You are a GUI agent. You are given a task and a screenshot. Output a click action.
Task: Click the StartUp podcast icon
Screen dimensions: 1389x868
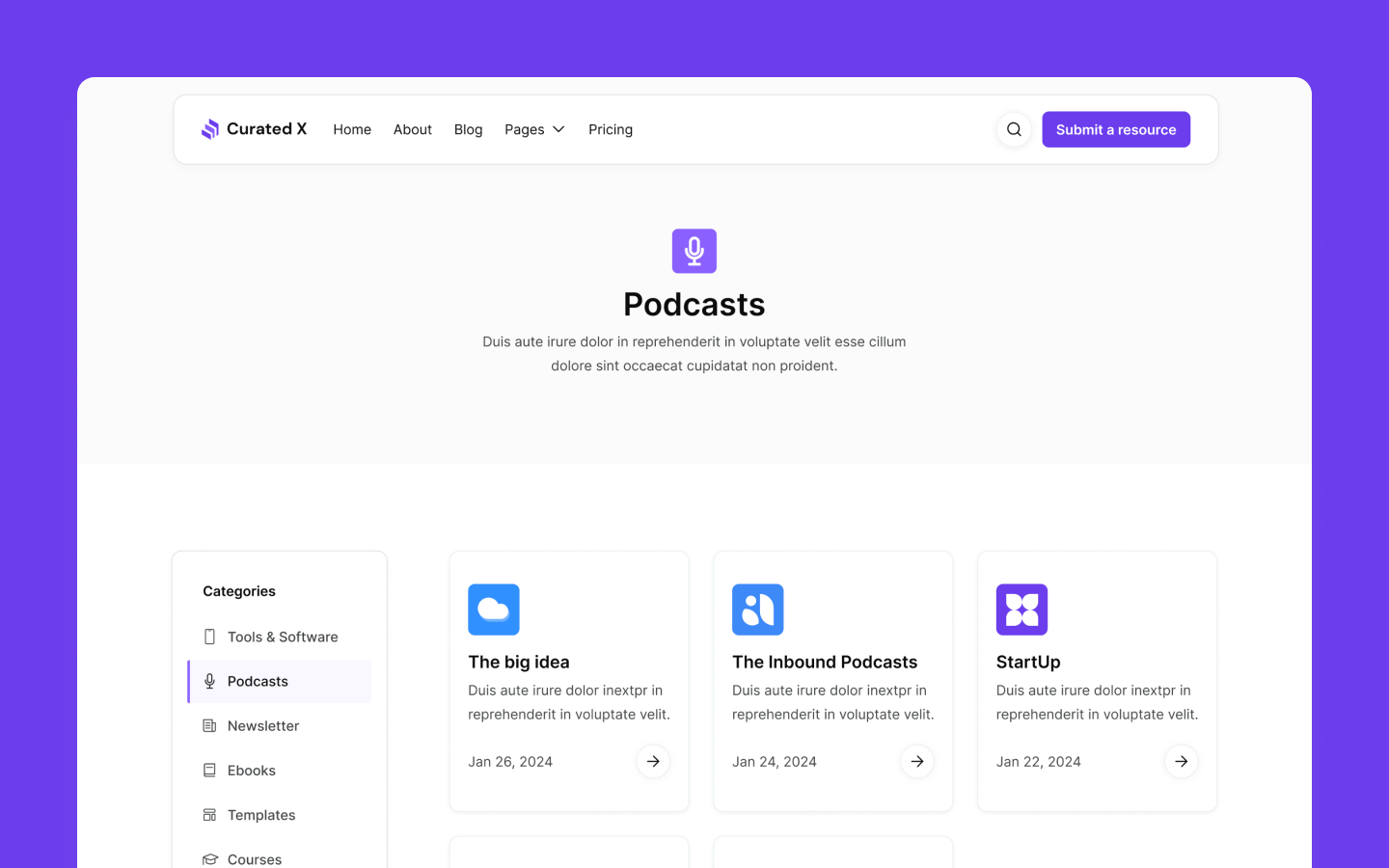click(1021, 610)
